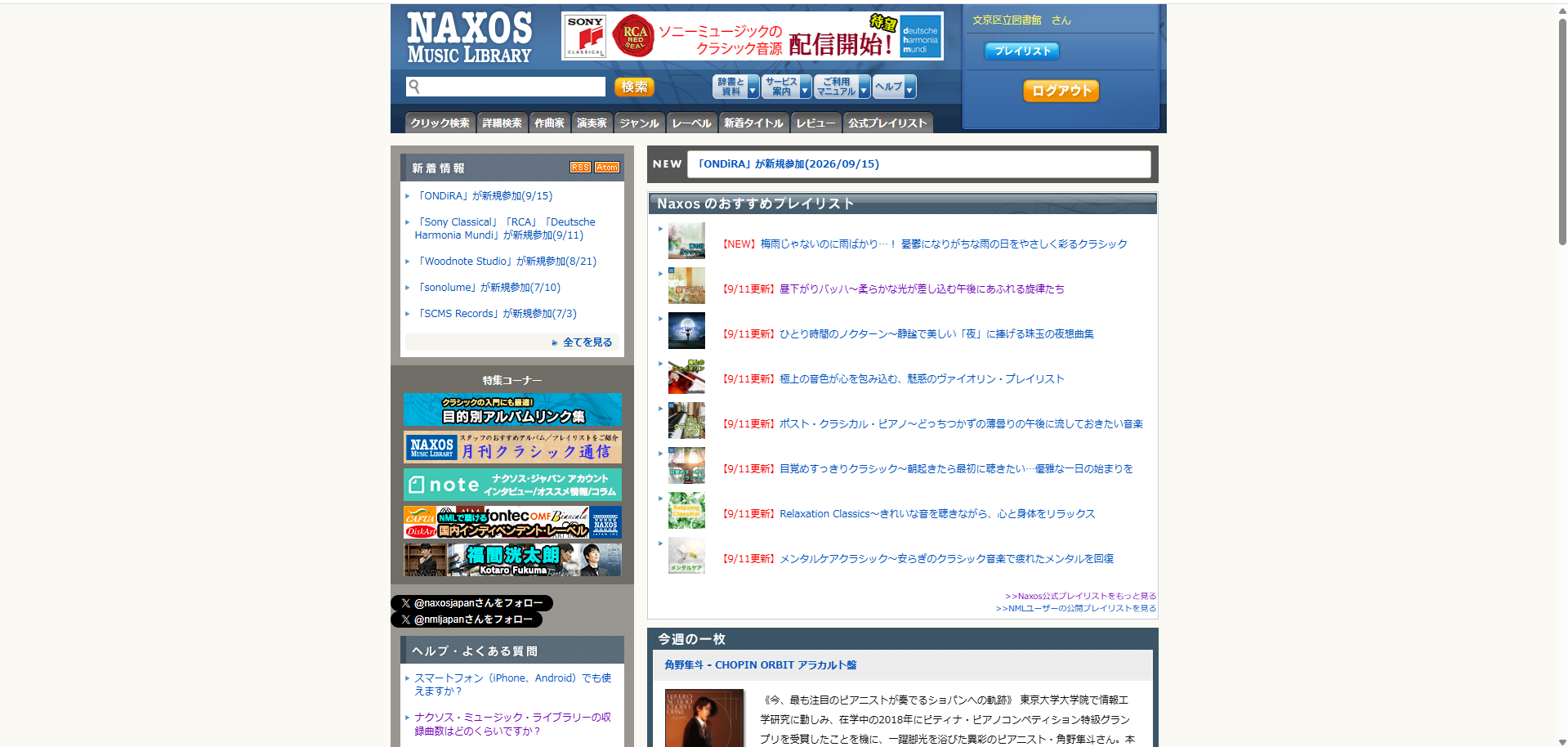Open the 作曲家 tab
Viewport: 1568px width, 747px height.
pos(549,123)
